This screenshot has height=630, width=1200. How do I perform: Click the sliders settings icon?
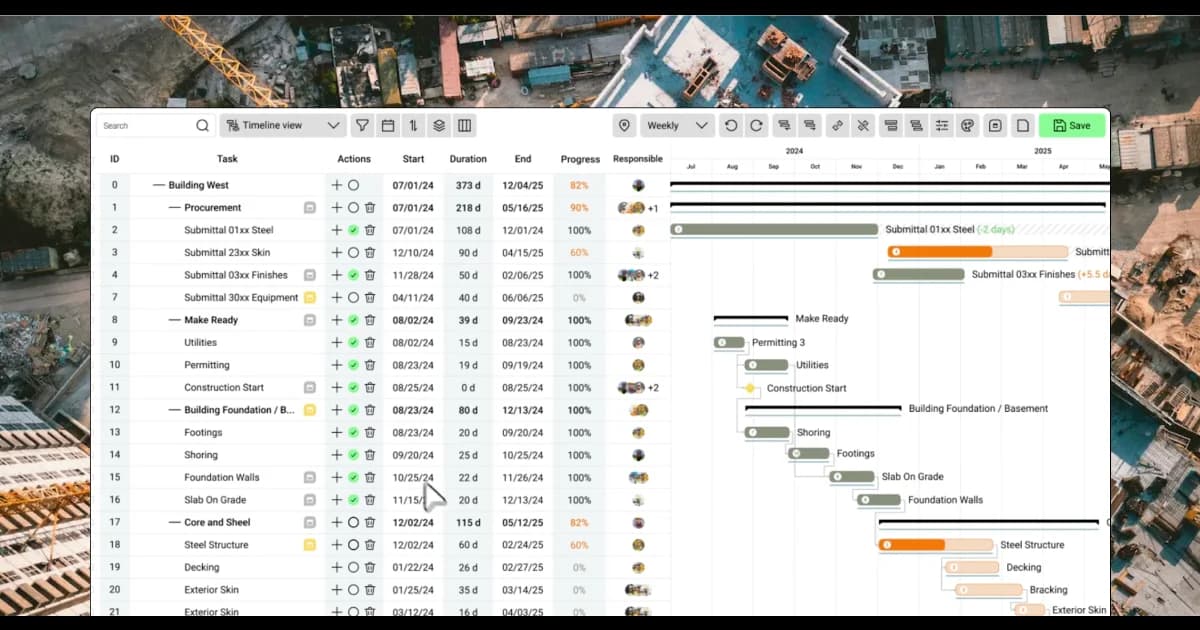[942, 126]
